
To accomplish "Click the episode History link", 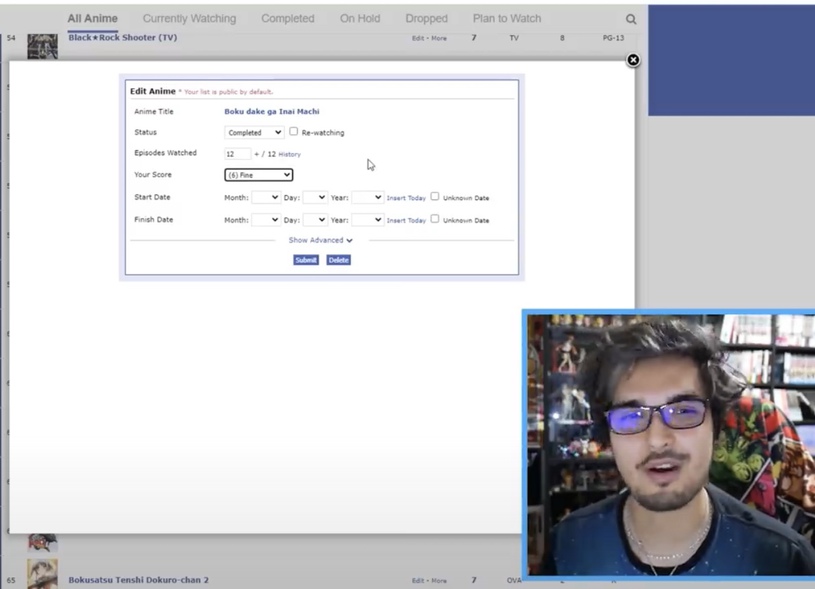I will coord(289,155).
